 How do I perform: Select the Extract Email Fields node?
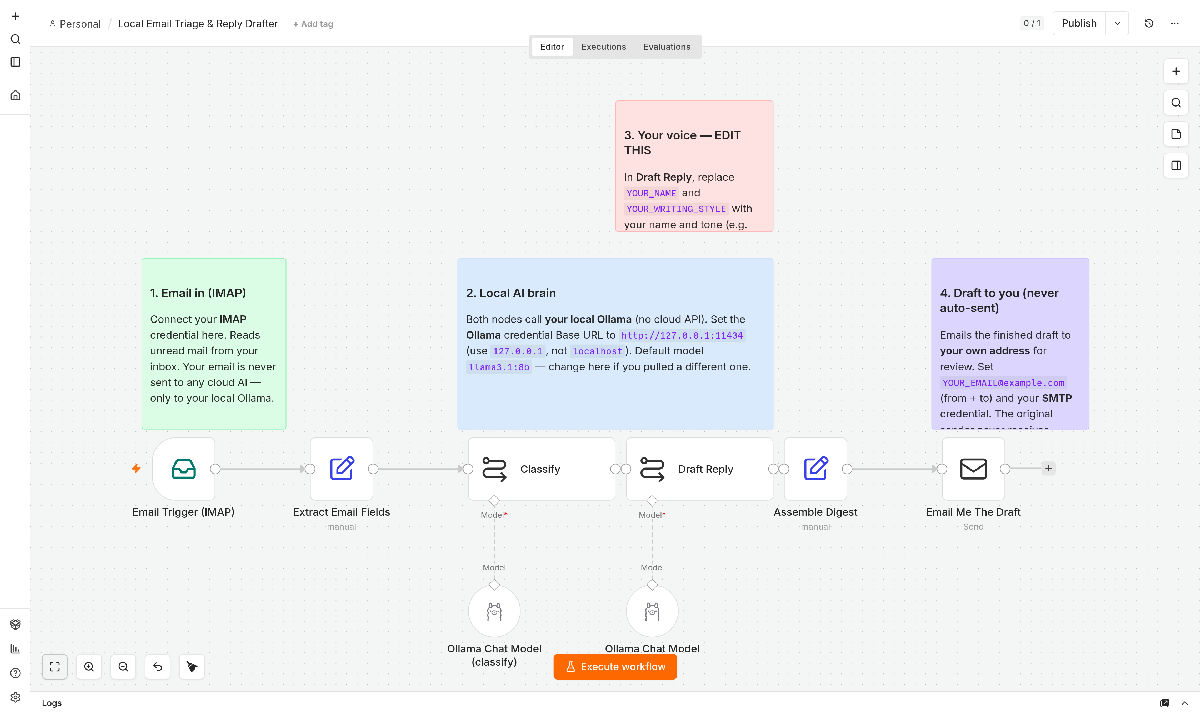tap(342, 469)
